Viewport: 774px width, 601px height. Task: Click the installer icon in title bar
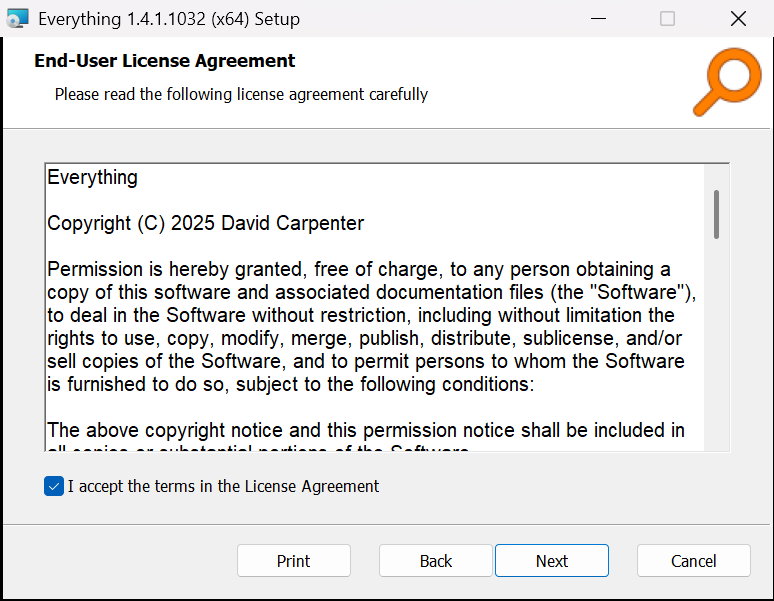(17, 19)
